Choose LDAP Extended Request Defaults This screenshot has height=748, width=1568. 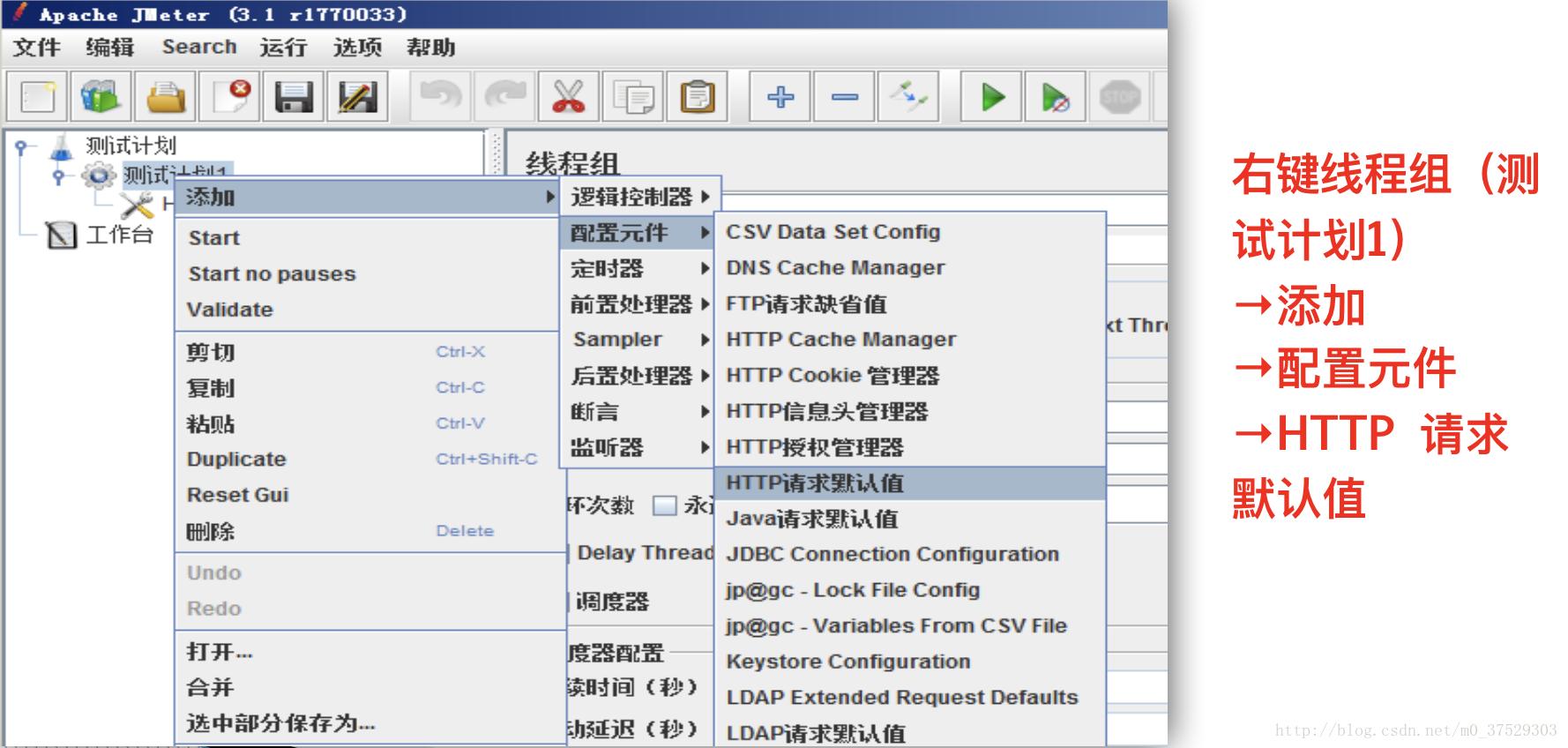[x=910, y=698]
